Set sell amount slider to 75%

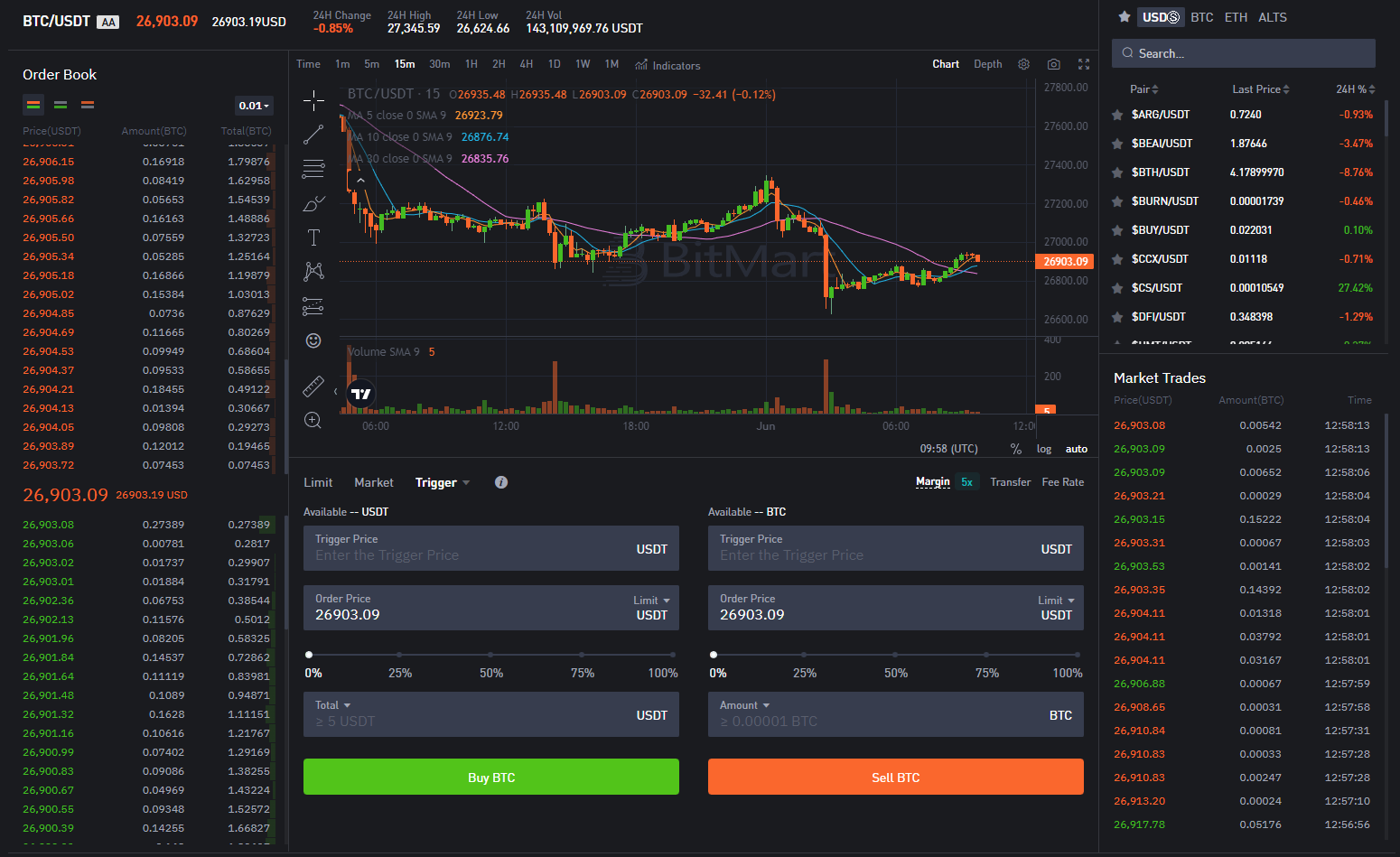(x=986, y=655)
